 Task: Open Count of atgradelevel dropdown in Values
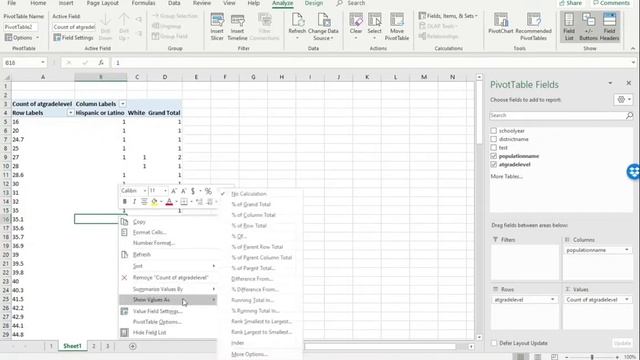627,300
